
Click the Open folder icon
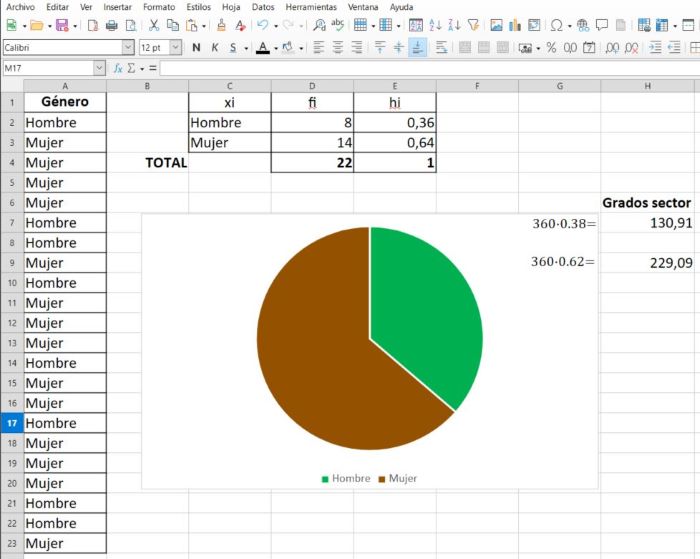(37, 25)
